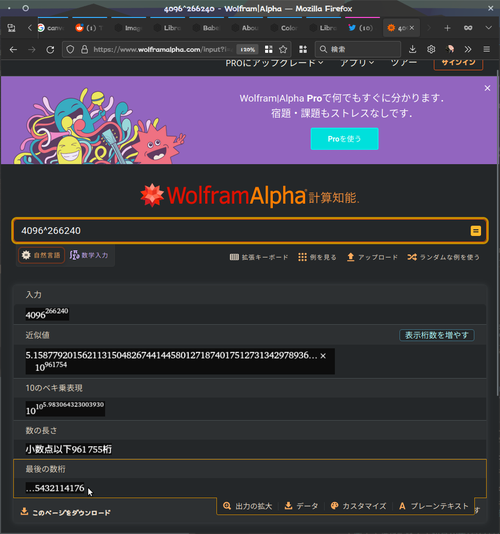Click the browser forward arrow
This screenshot has width=500, height=534.
point(32,50)
